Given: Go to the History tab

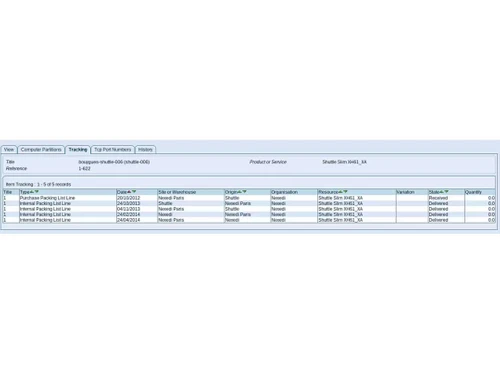Looking at the screenshot, I should click(145, 150).
